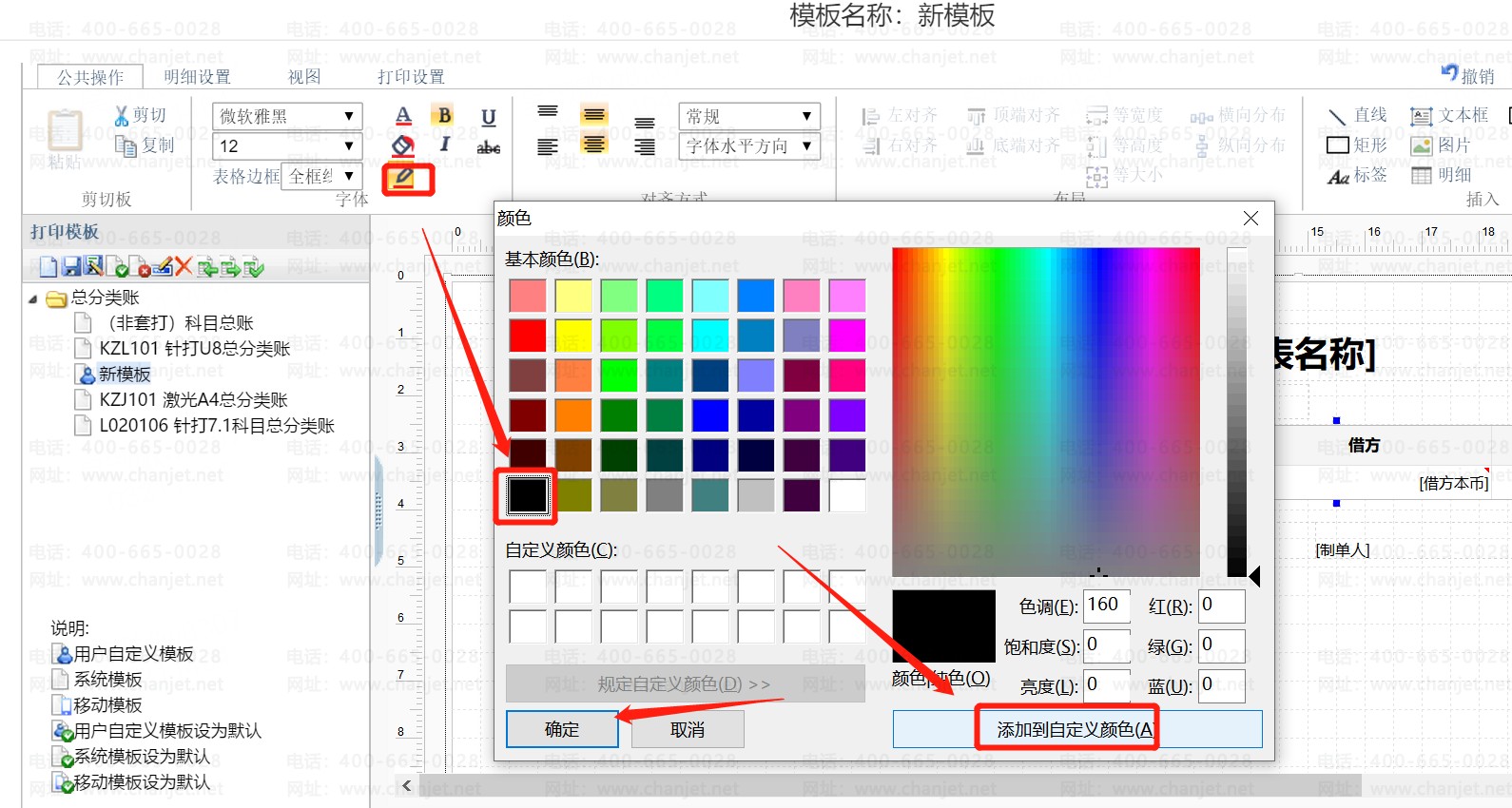Click the fill color bucket icon

[x=403, y=145]
